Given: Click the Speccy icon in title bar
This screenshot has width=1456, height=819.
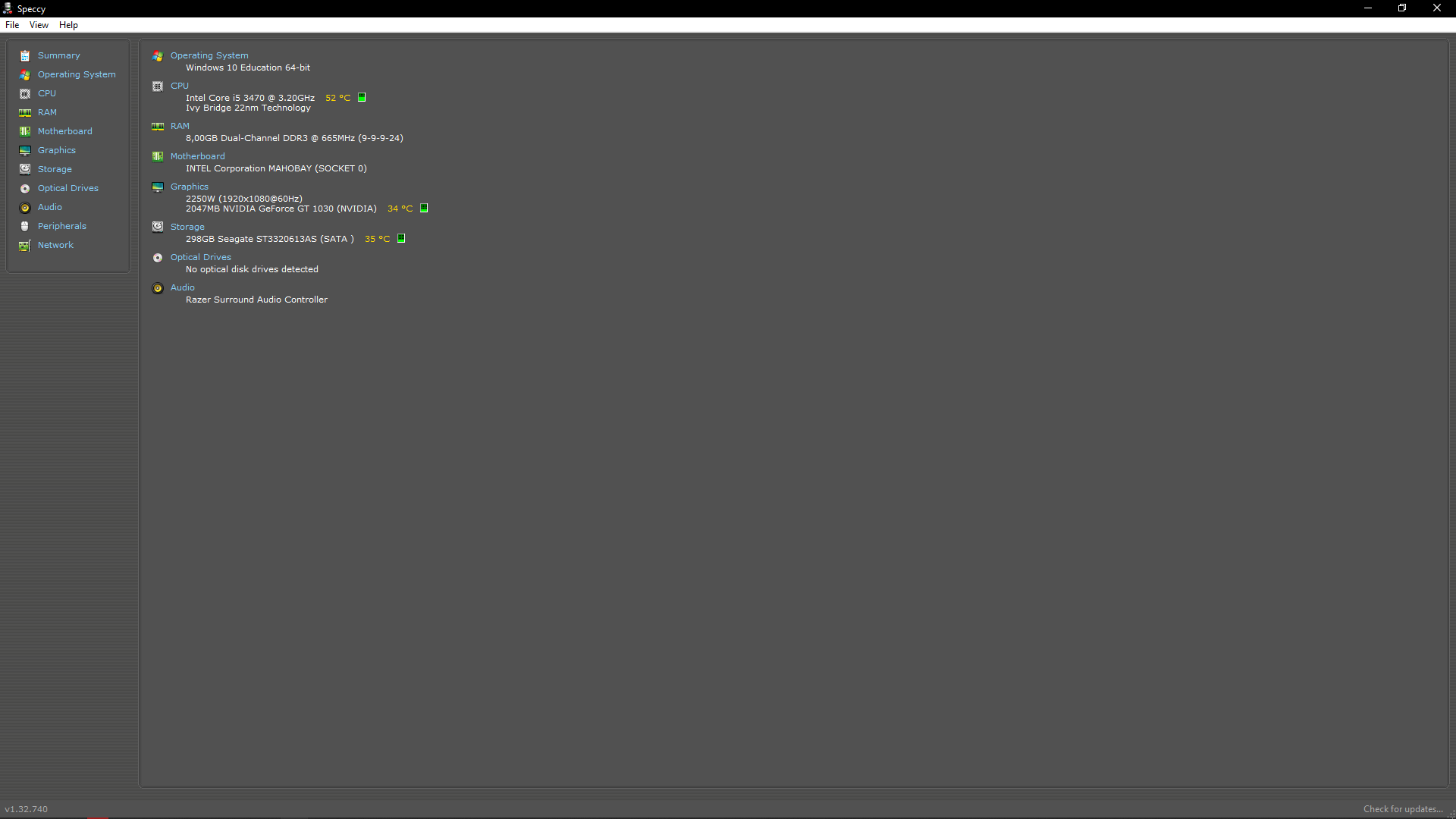Looking at the screenshot, I should point(8,8).
